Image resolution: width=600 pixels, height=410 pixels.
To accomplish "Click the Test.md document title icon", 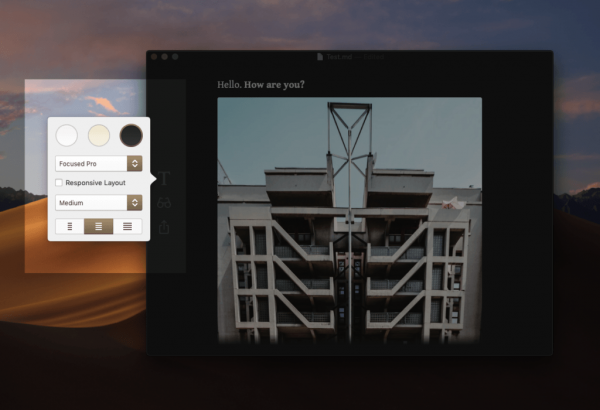I will coord(320,57).
